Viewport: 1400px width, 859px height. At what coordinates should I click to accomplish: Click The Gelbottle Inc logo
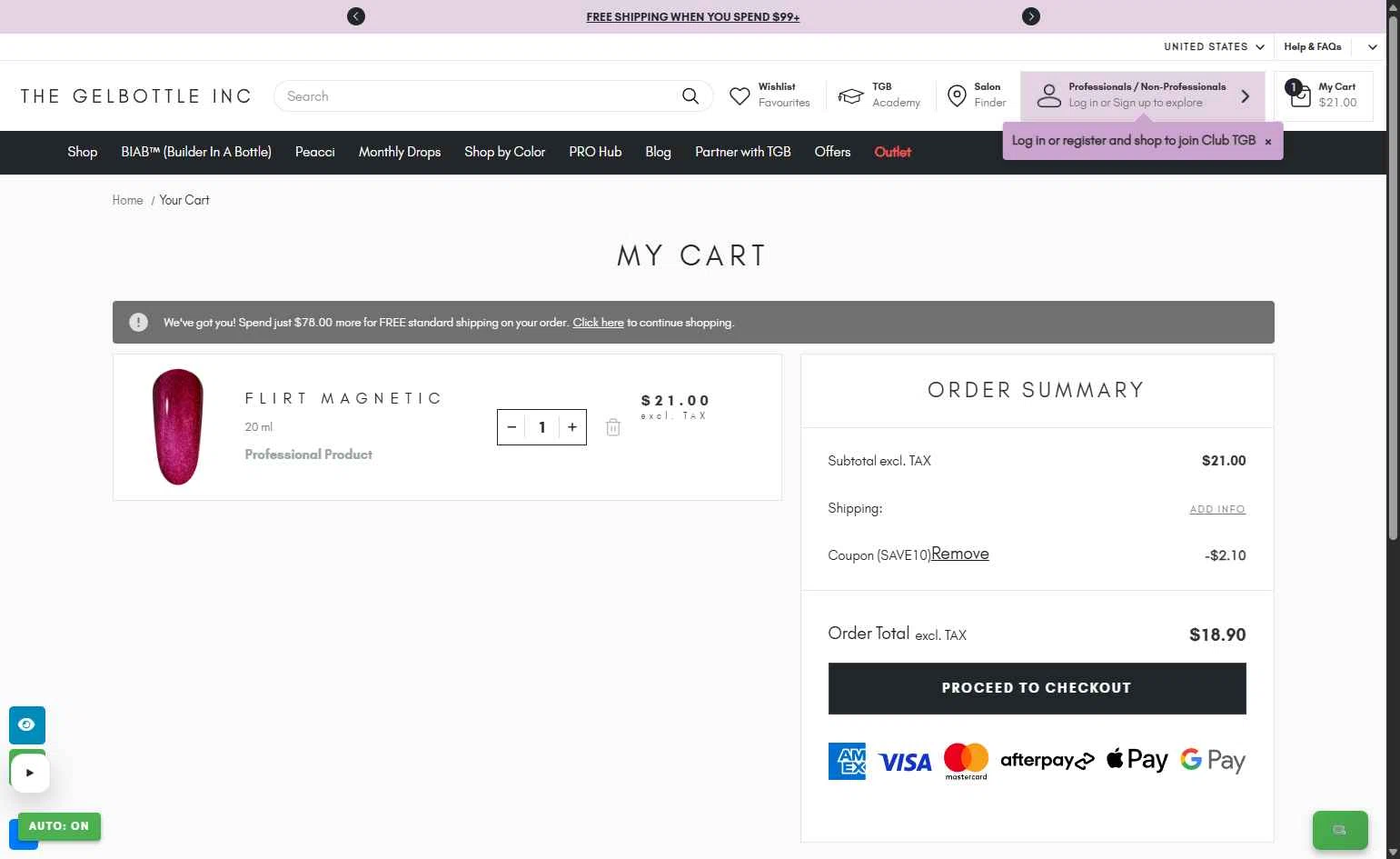pos(135,96)
